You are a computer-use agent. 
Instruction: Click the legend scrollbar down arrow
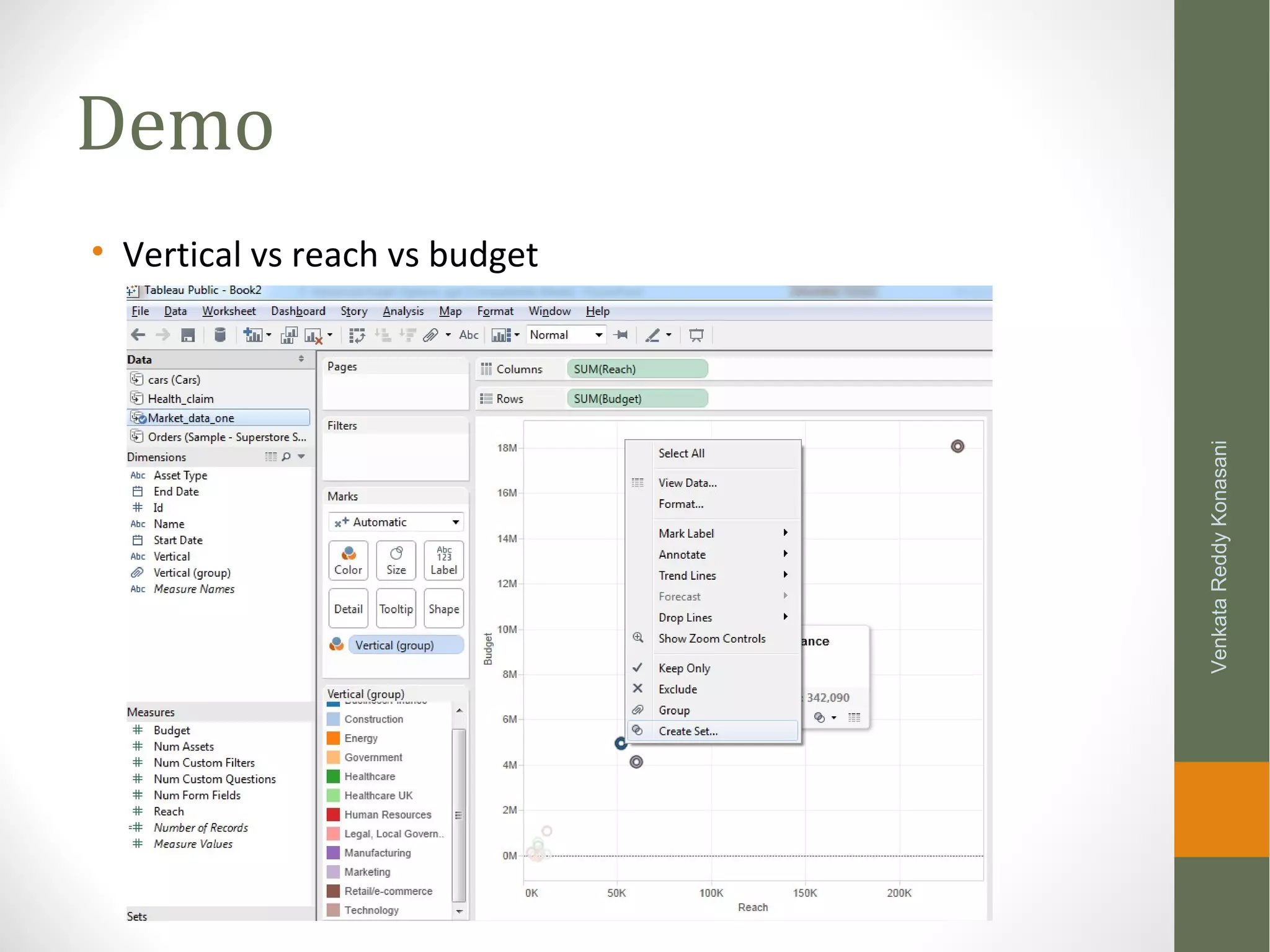point(459,911)
